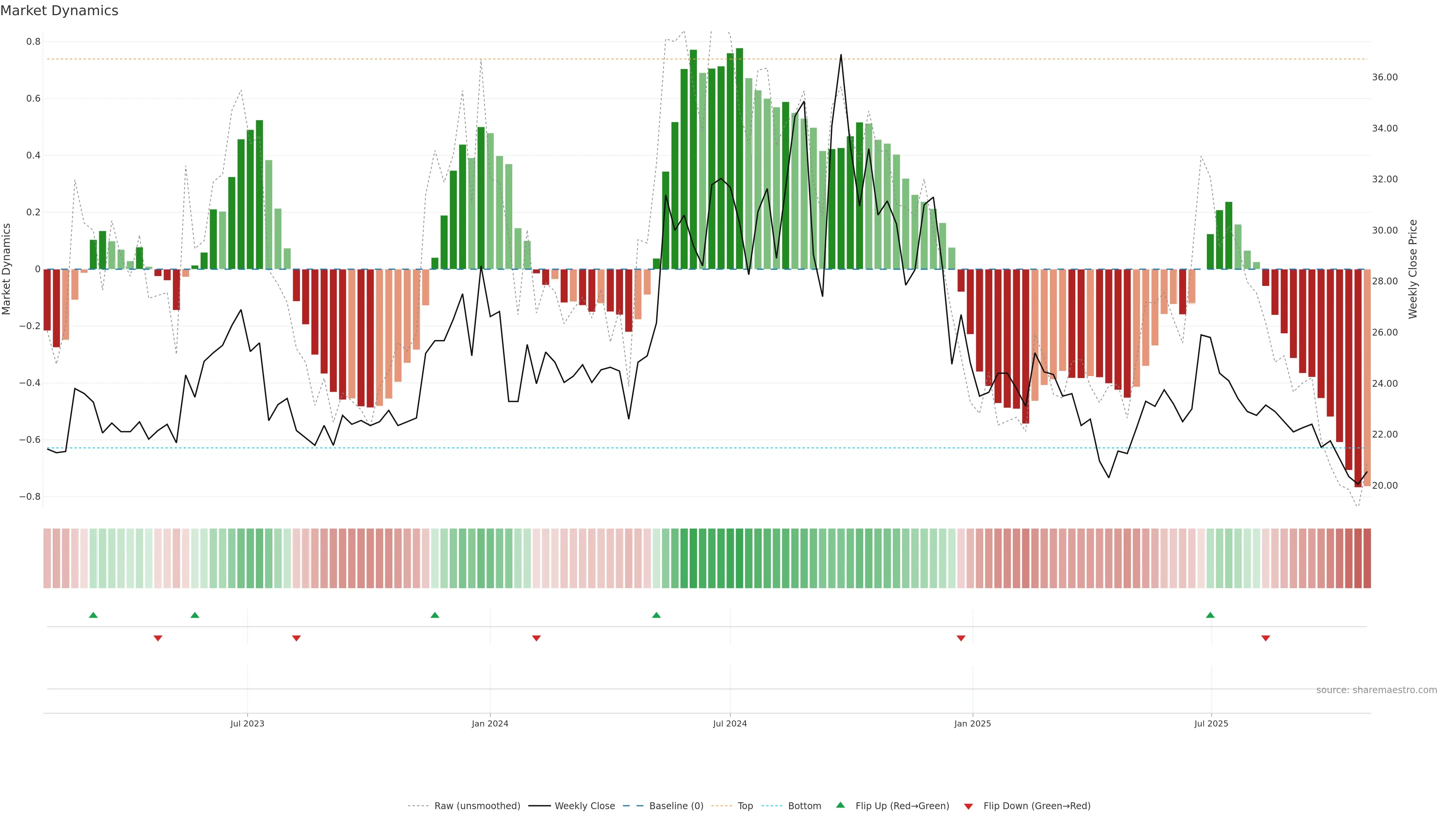Click the Market Dynamics chart title
1456x819 pixels.
60,11
